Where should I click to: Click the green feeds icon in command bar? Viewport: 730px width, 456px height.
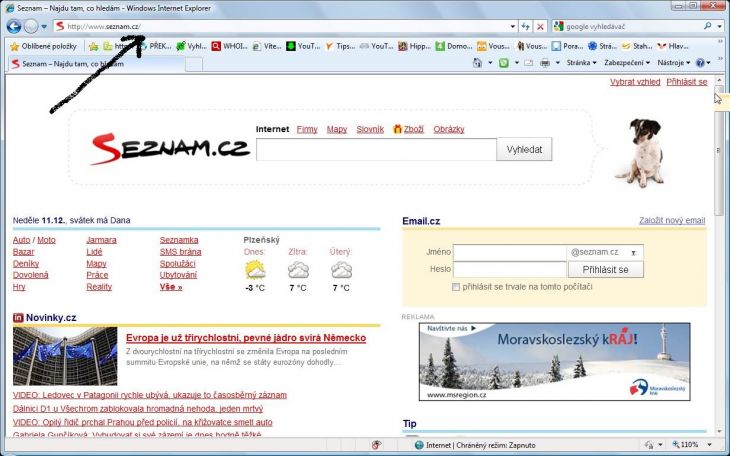click(x=504, y=62)
